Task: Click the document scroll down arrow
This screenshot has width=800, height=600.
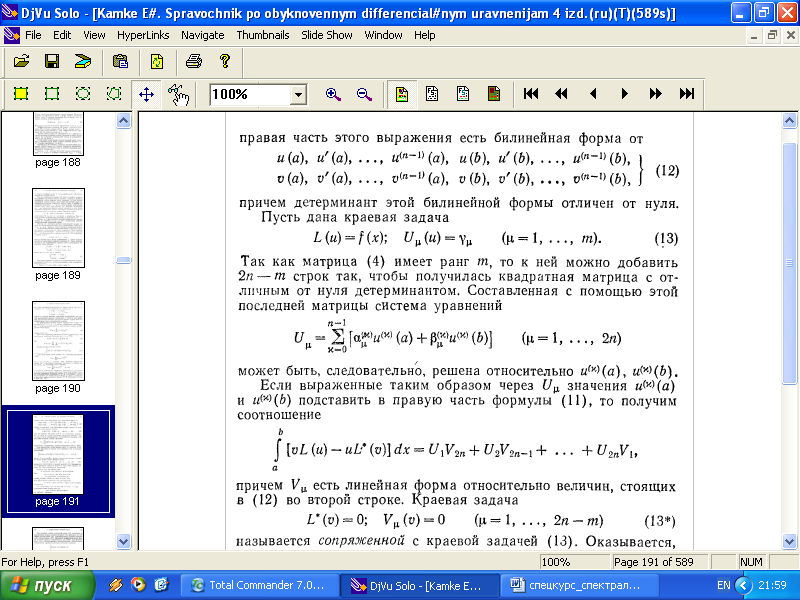Action: 789,541
